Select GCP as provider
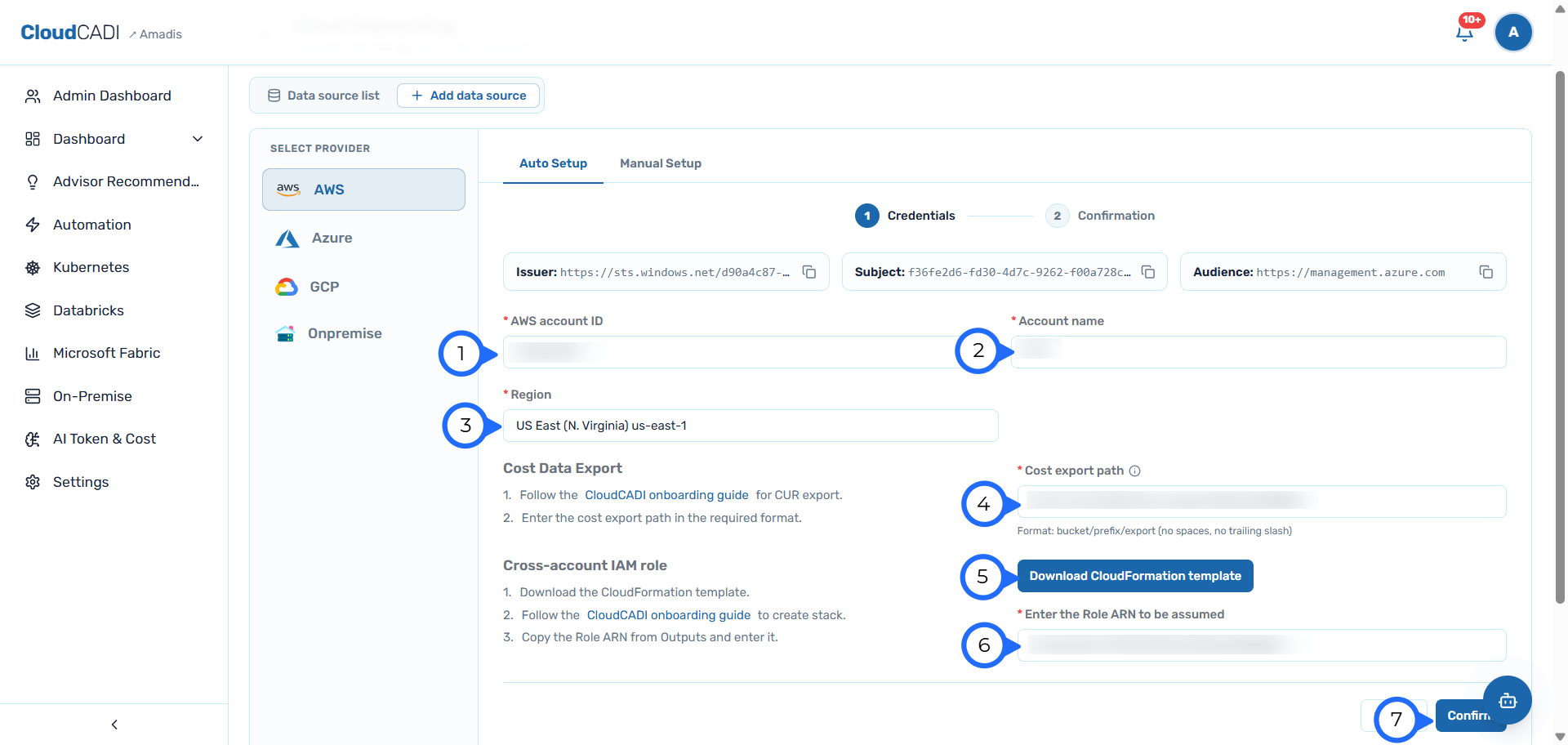The image size is (1568, 745). (363, 287)
